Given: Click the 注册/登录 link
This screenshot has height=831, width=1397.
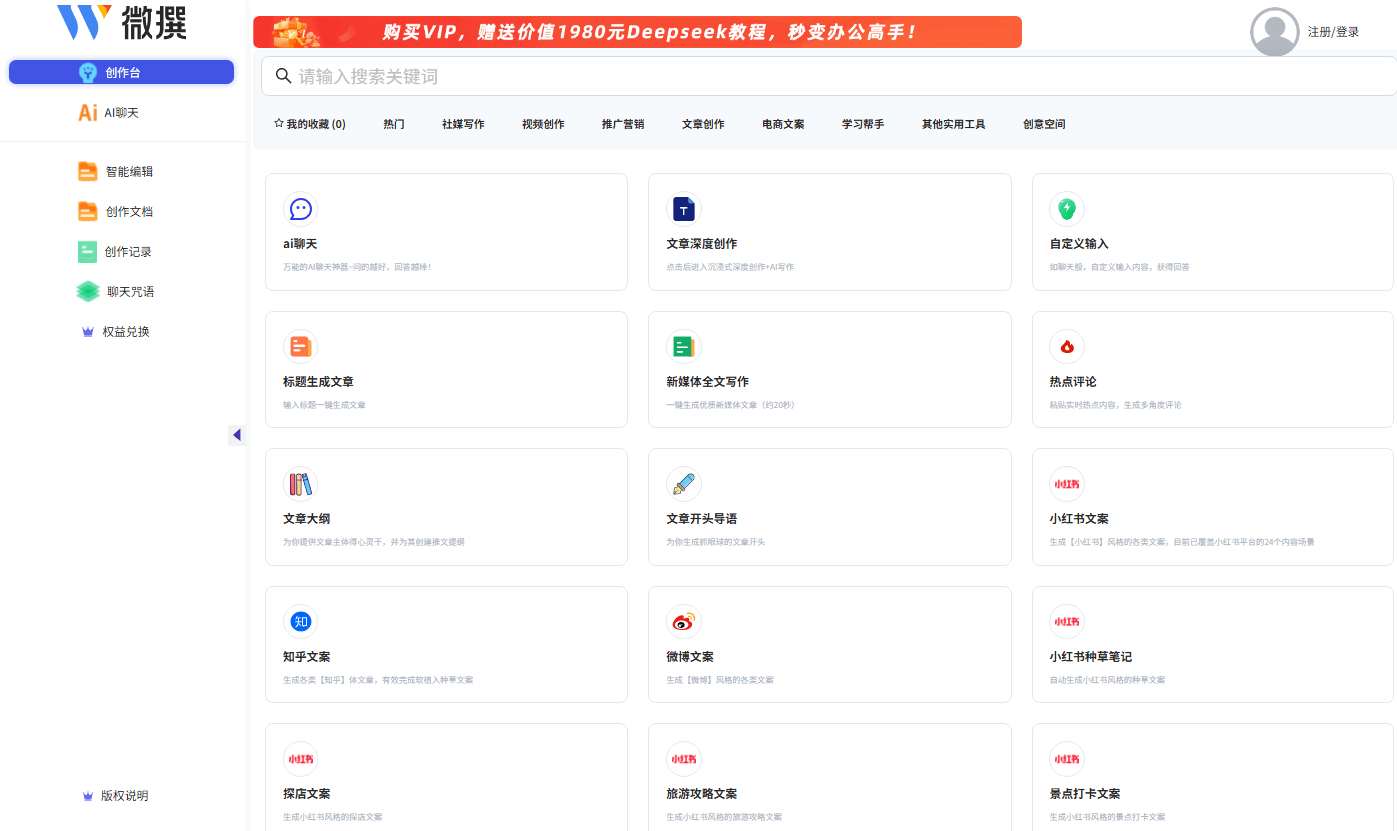Looking at the screenshot, I should pyautogui.click(x=1334, y=32).
